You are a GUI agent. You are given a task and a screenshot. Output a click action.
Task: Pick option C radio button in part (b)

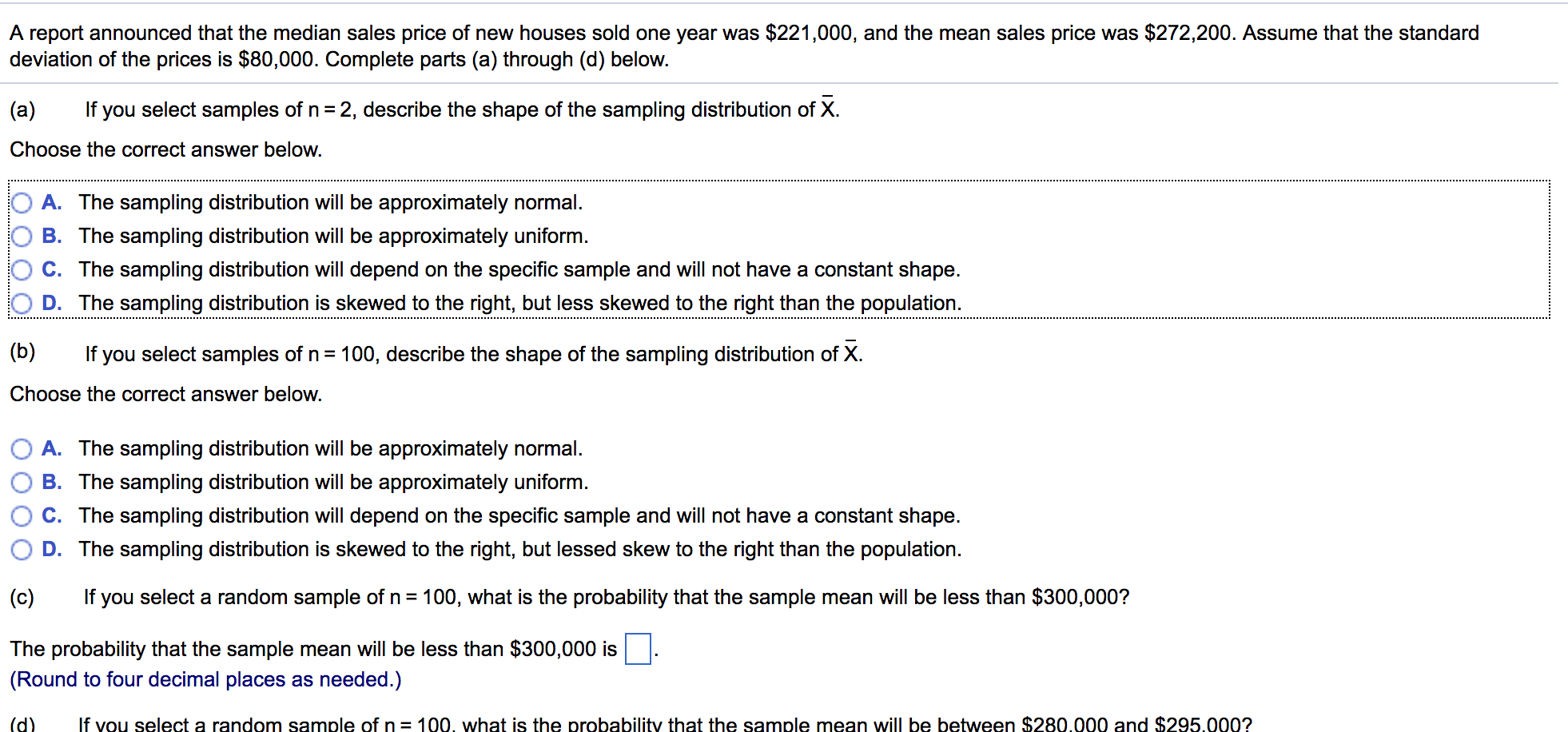pyautogui.click(x=22, y=516)
